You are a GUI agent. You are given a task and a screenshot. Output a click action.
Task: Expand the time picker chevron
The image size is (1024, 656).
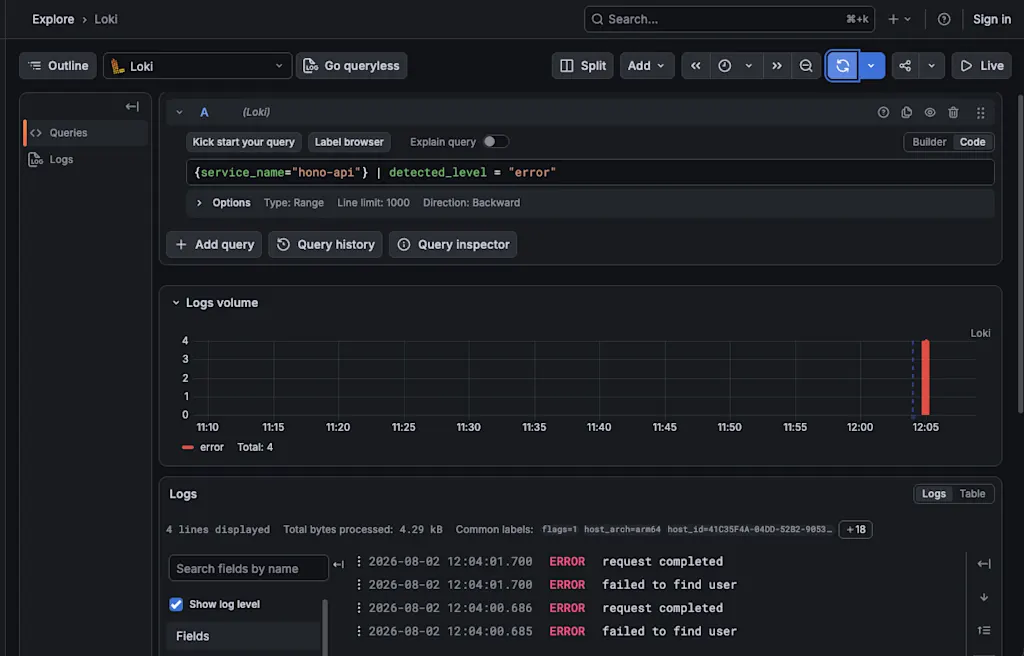[748, 65]
